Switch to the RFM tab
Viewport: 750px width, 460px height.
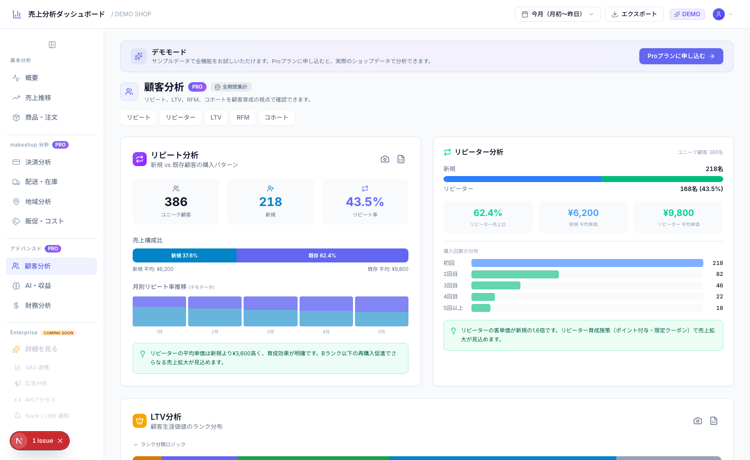point(243,118)
